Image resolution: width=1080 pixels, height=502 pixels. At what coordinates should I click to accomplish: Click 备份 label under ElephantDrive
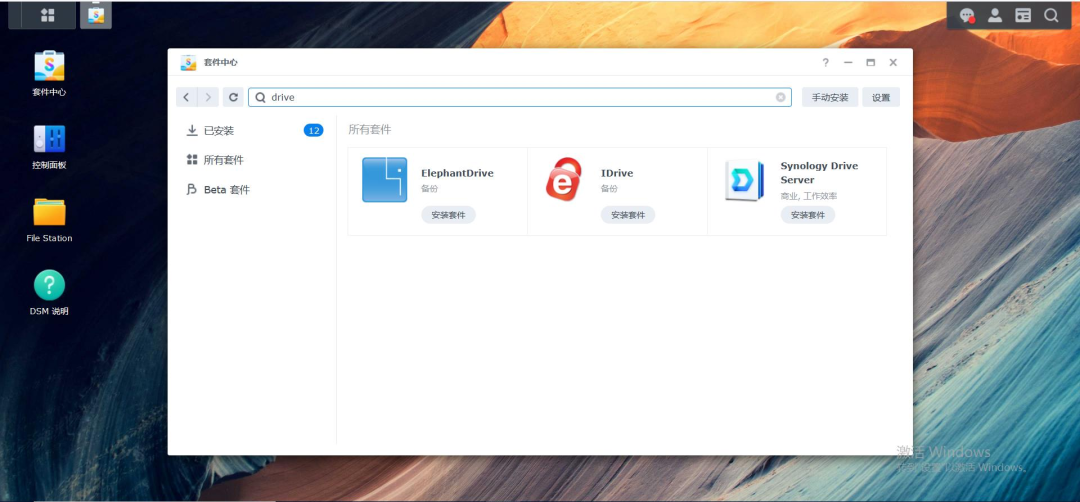[x=430, y=188]
